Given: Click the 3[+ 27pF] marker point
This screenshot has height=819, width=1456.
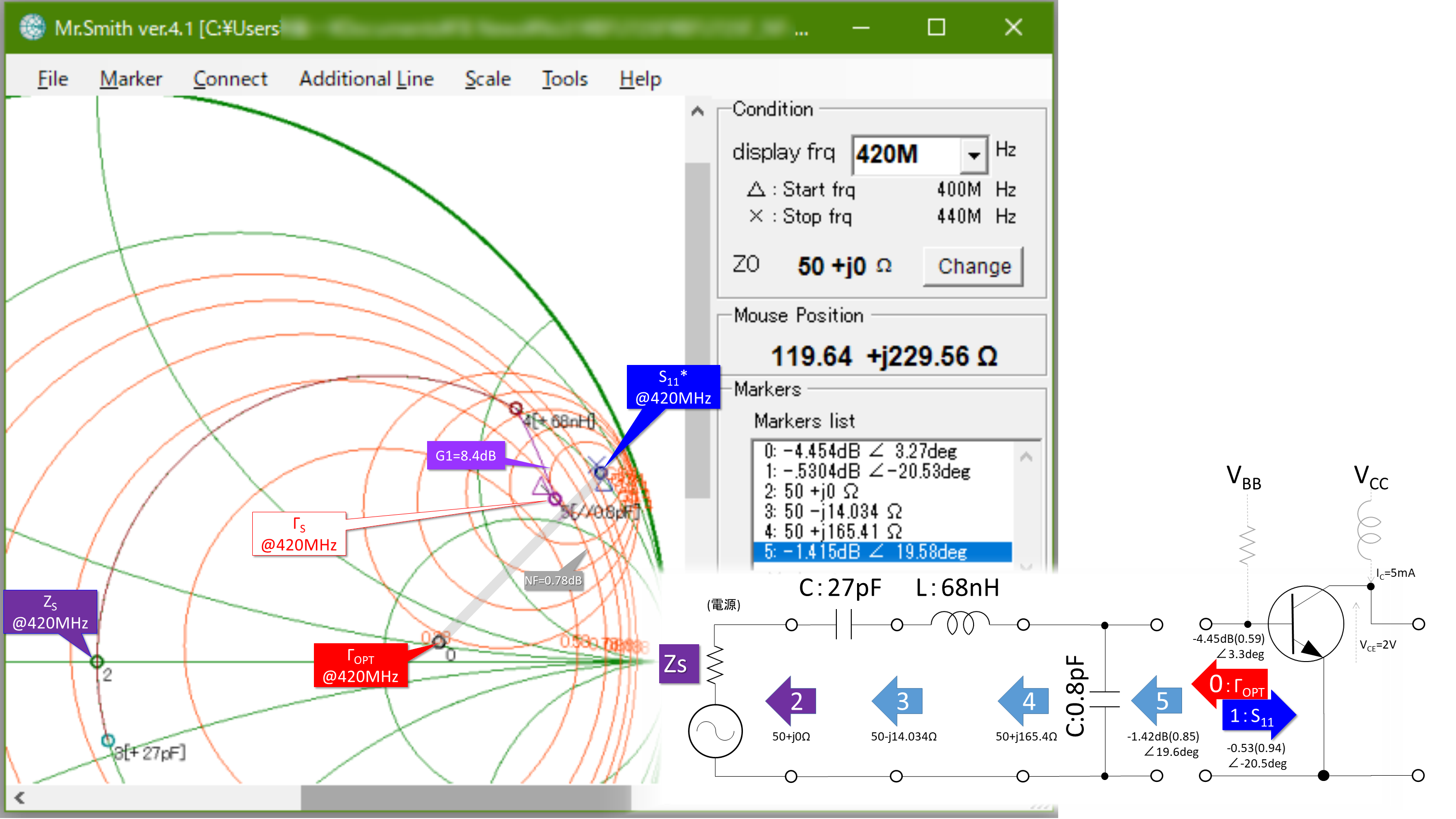Looking at the screenshot, I should (x=108, y=740).
